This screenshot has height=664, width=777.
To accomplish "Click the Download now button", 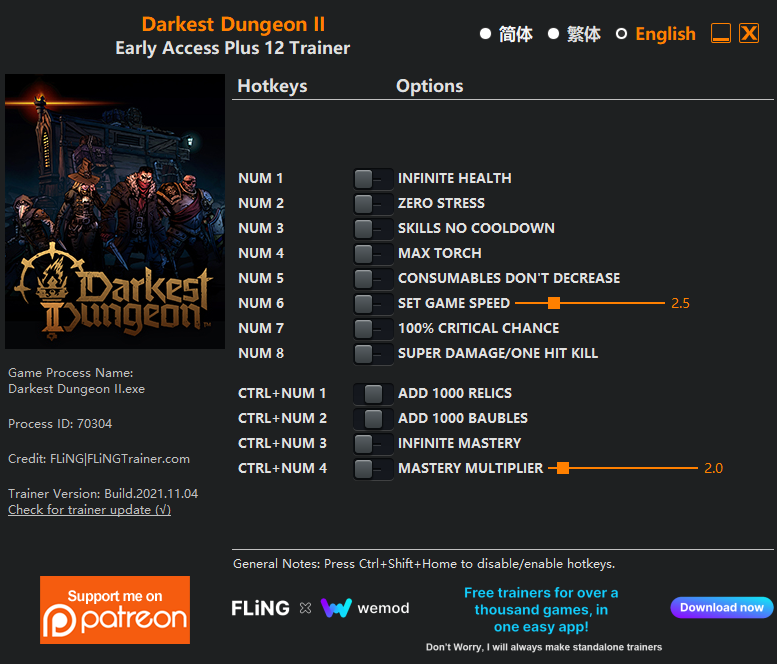I will click(x=722, y=608).
